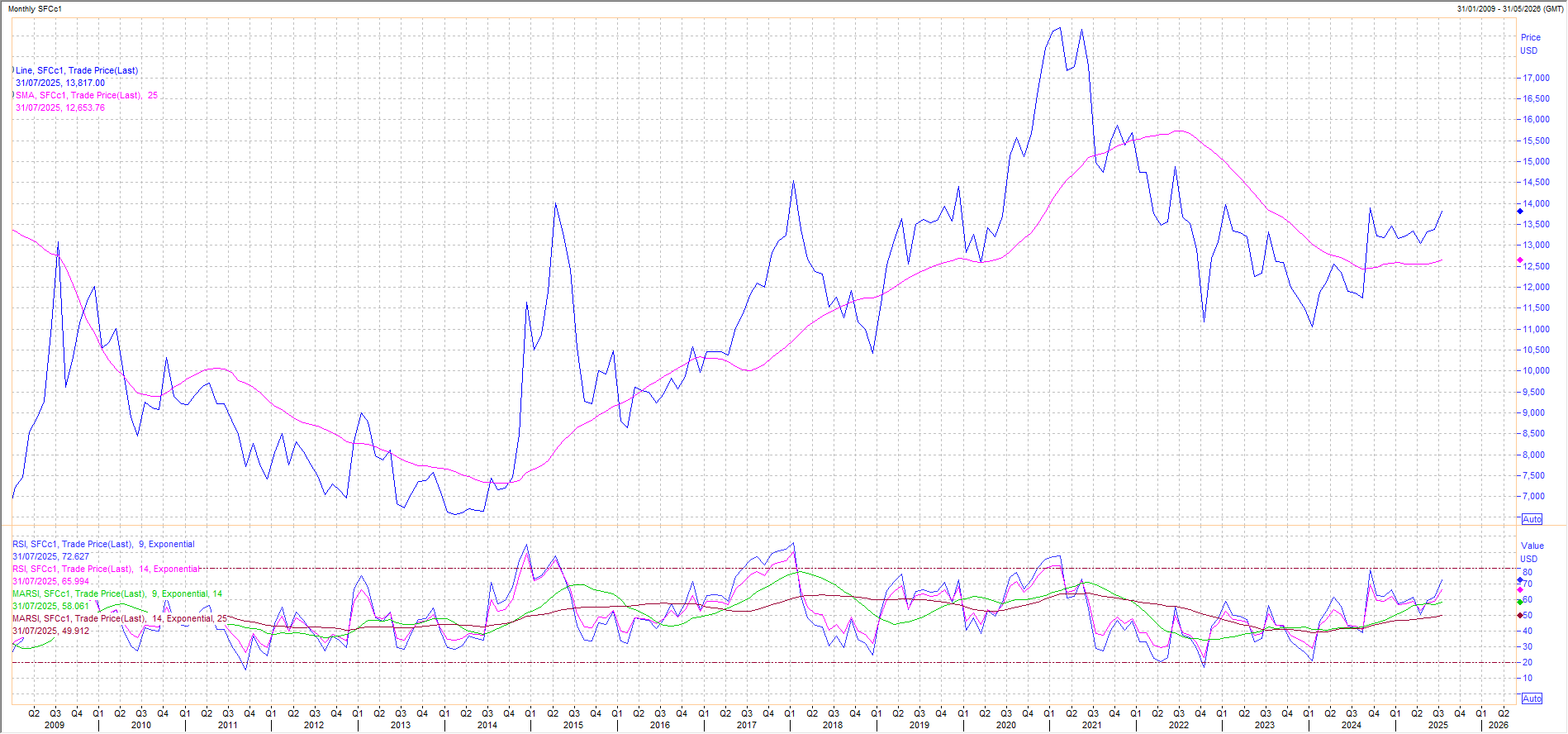
Task: Select the Line SFCc1 Trade Price legend
Action: [x=77, y=71]
